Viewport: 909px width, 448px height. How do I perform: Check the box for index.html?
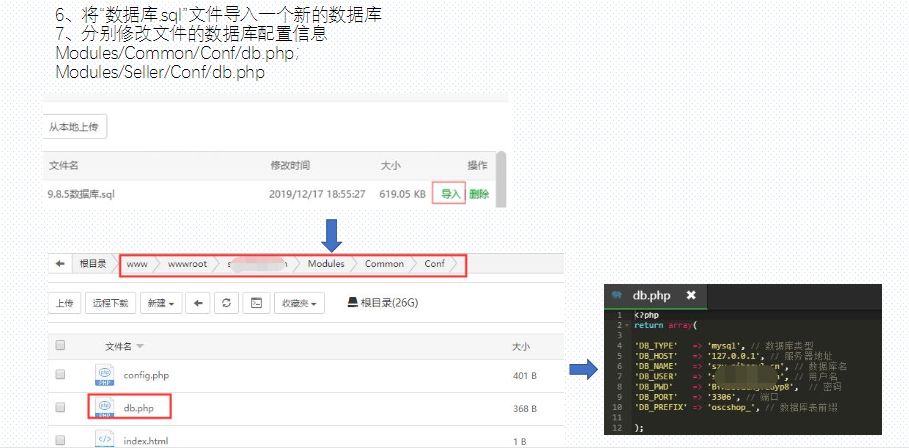[x=60, y=439]
